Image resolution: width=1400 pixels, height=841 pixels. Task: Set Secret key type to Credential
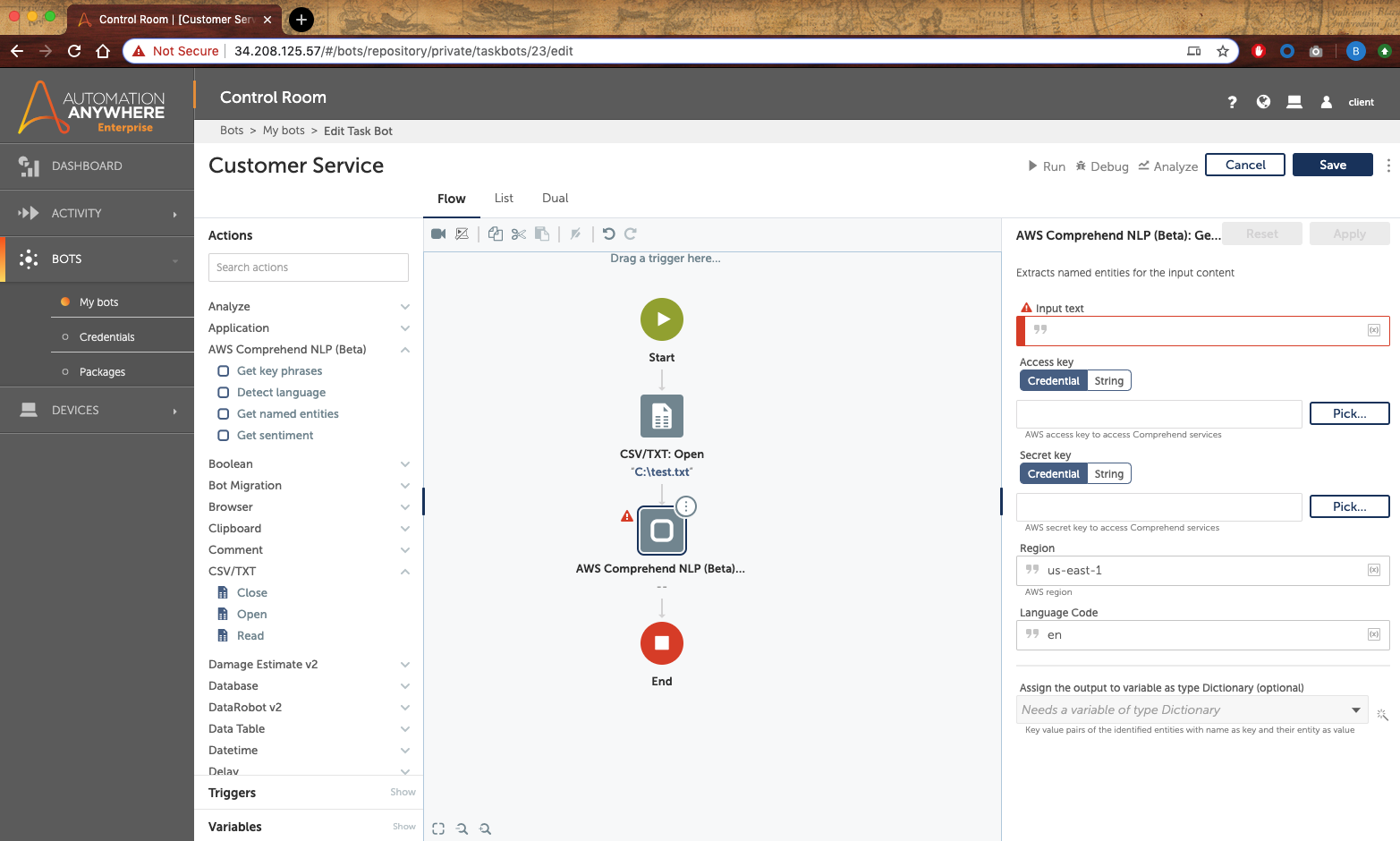pos(1053,474)
